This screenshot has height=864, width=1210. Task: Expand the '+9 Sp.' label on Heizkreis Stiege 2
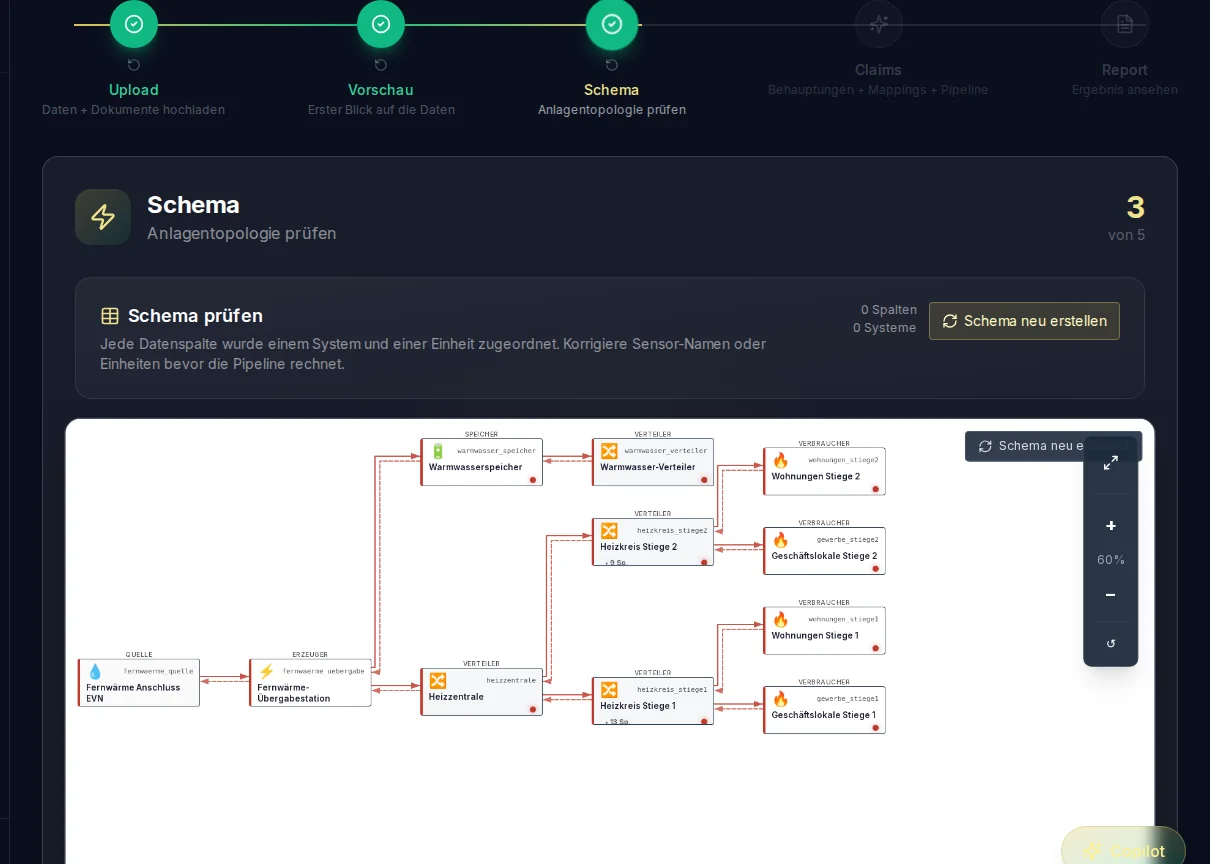[x=615, y=563]
